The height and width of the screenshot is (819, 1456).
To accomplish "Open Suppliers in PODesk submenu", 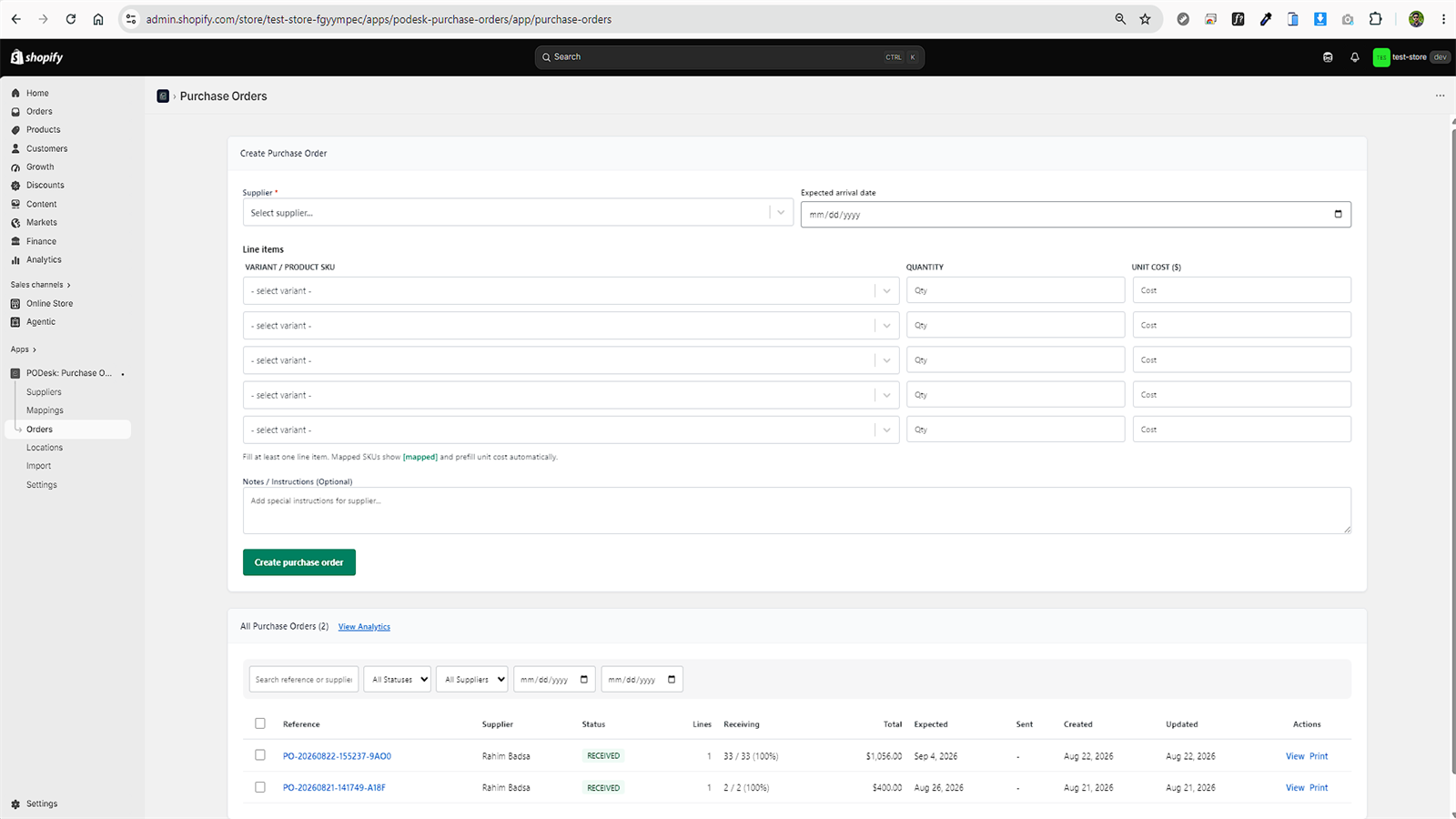I will pyautogui.click(x=44, y=392).
